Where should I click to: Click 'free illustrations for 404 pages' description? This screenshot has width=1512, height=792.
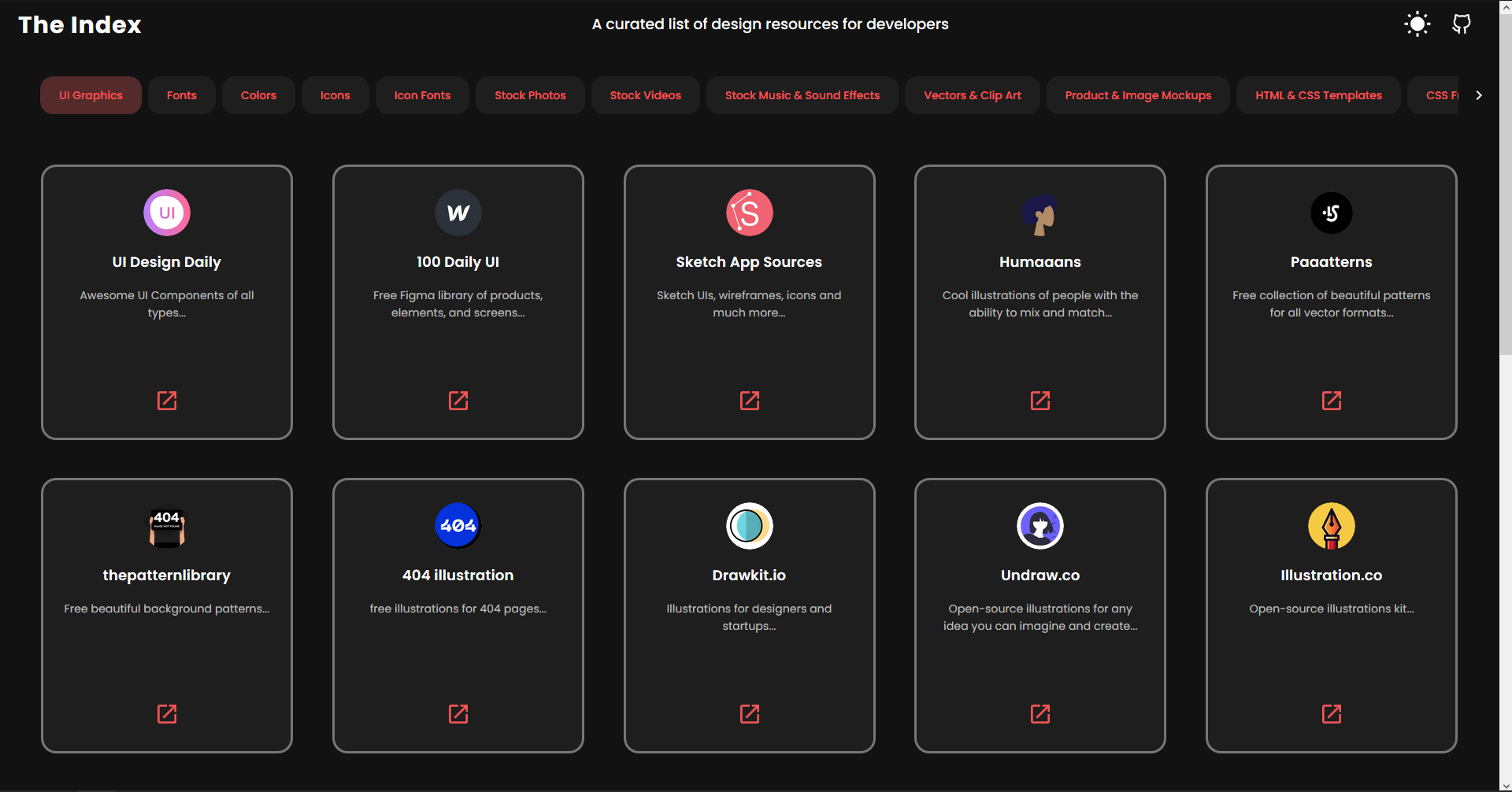458,609
